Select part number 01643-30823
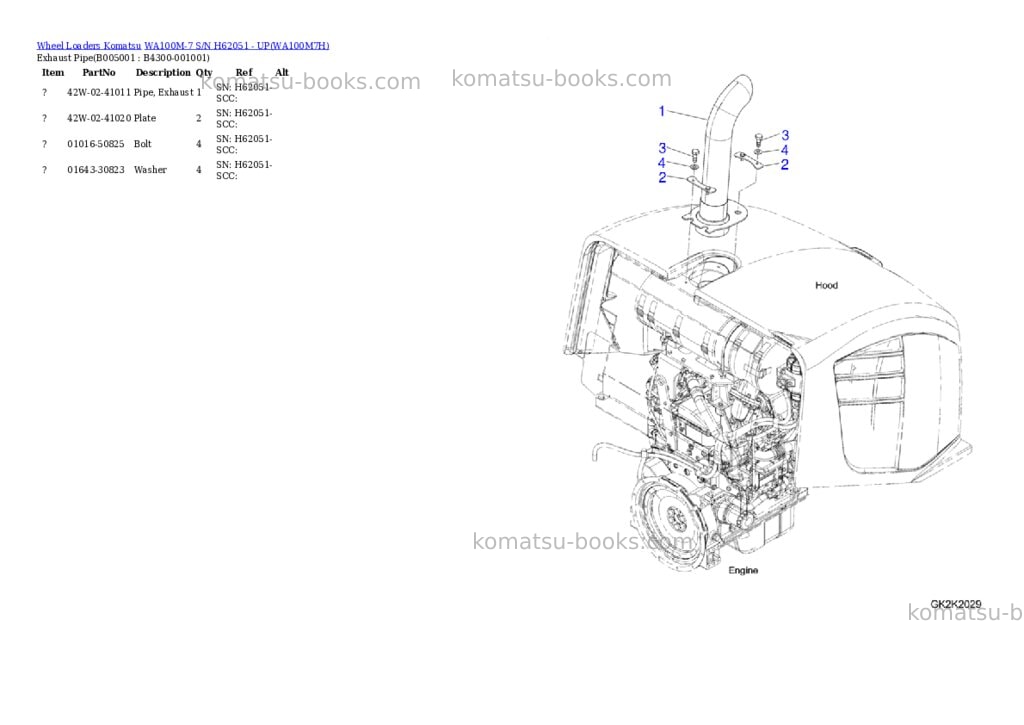Image resolution: width=1024 pixels, height=725 pixels. tap(95, 170)
